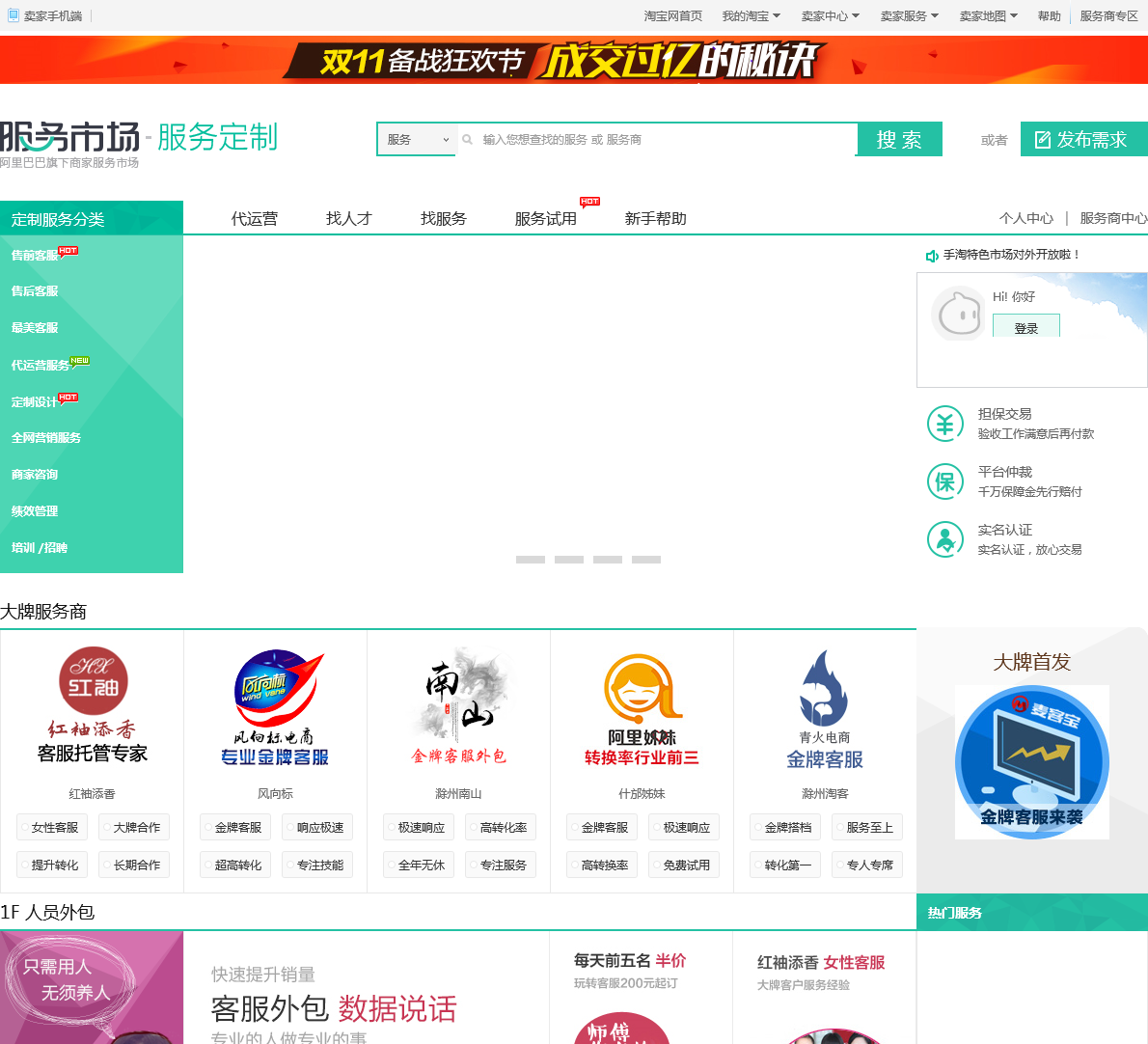Click the 服务市场 site logo
The image size is (1148, 1044).
[70, 138]
